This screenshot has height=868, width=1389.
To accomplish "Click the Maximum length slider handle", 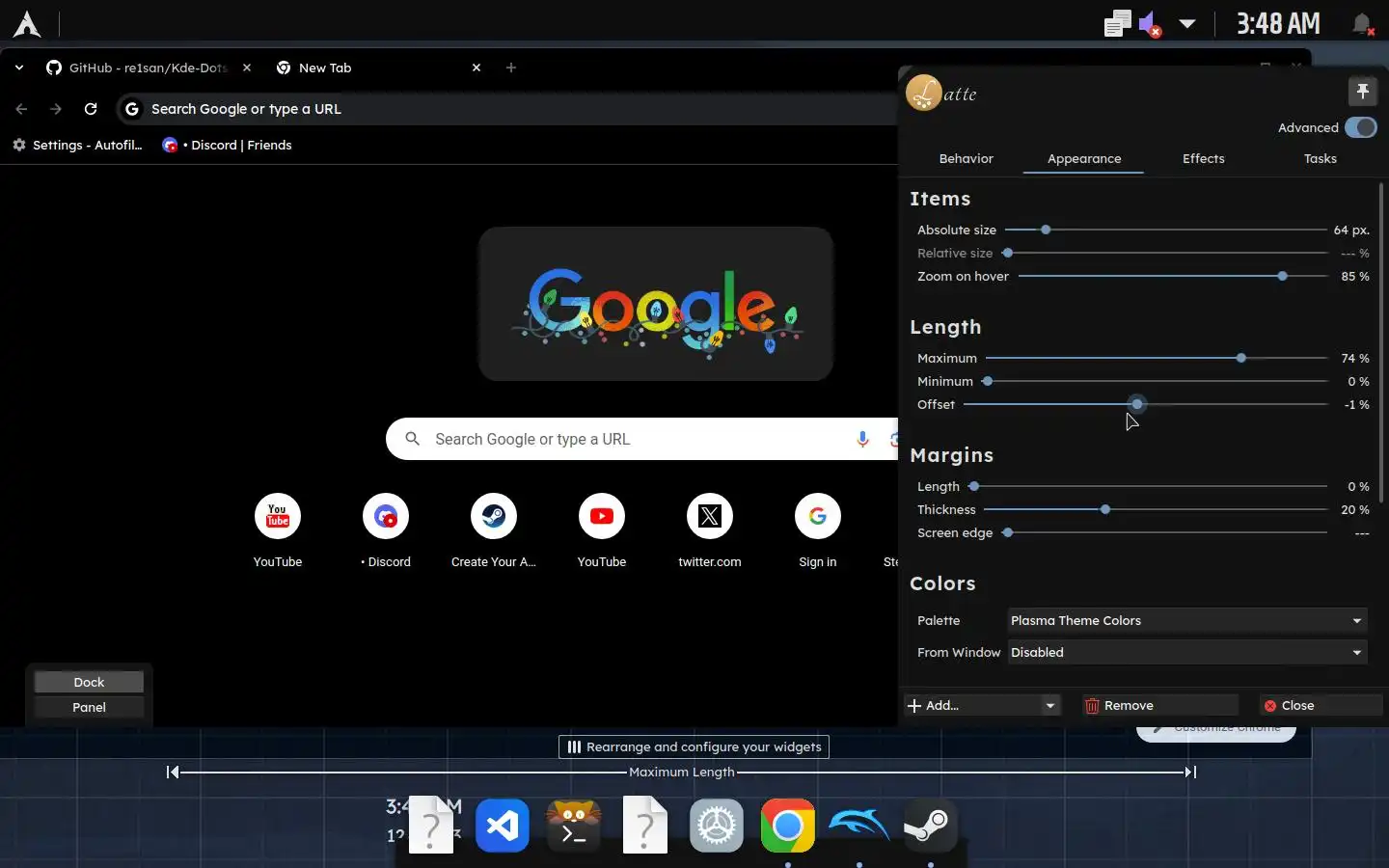I will point(1241,358).
